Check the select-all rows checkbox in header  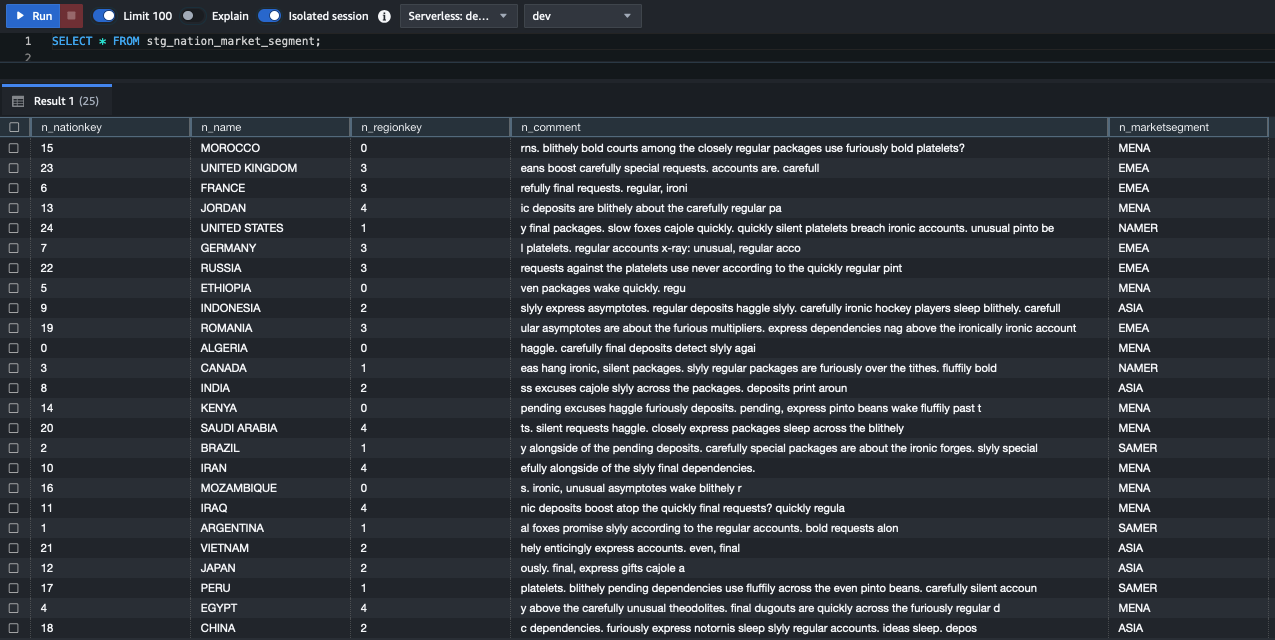[x=14, y=127]
